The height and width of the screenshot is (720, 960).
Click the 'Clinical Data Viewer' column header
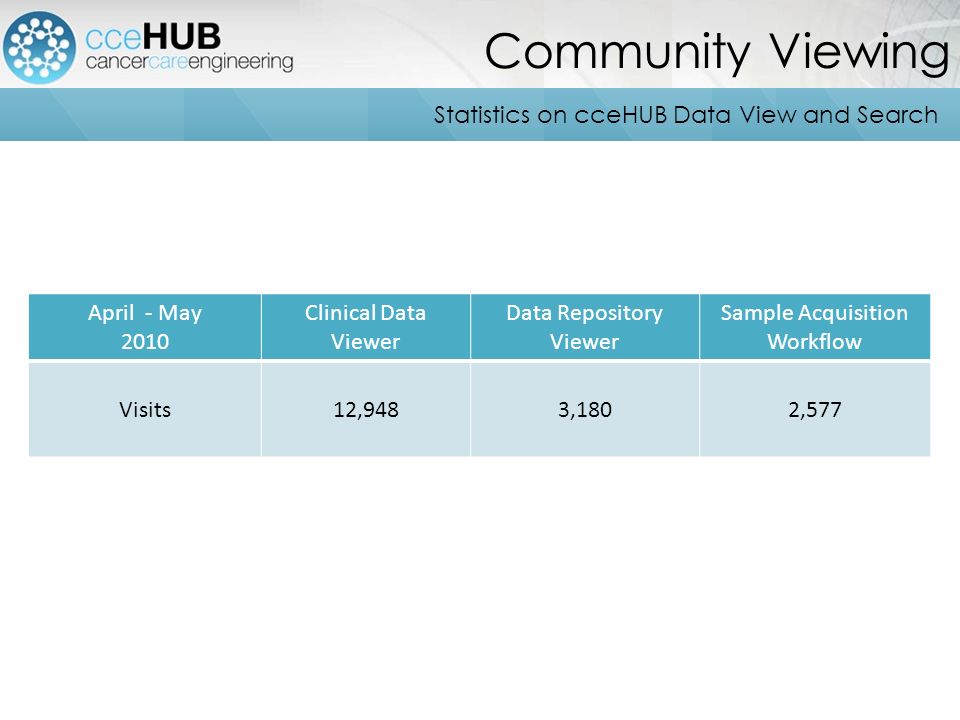[x=366, y=326]
